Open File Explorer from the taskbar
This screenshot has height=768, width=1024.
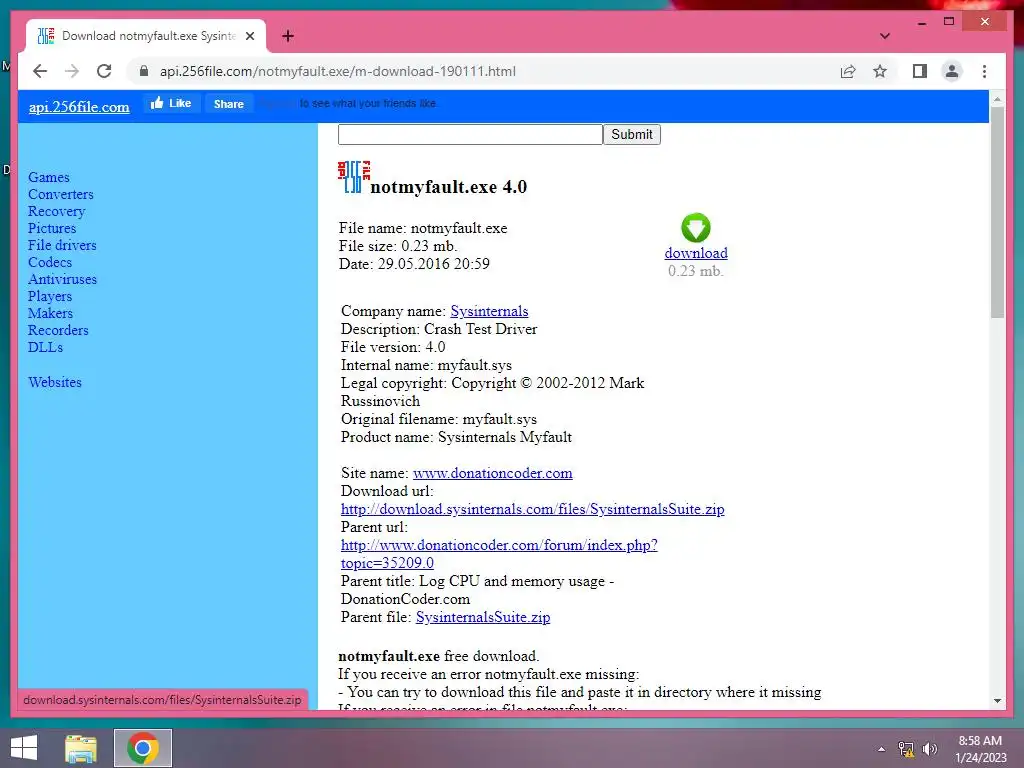pos(81,748)
